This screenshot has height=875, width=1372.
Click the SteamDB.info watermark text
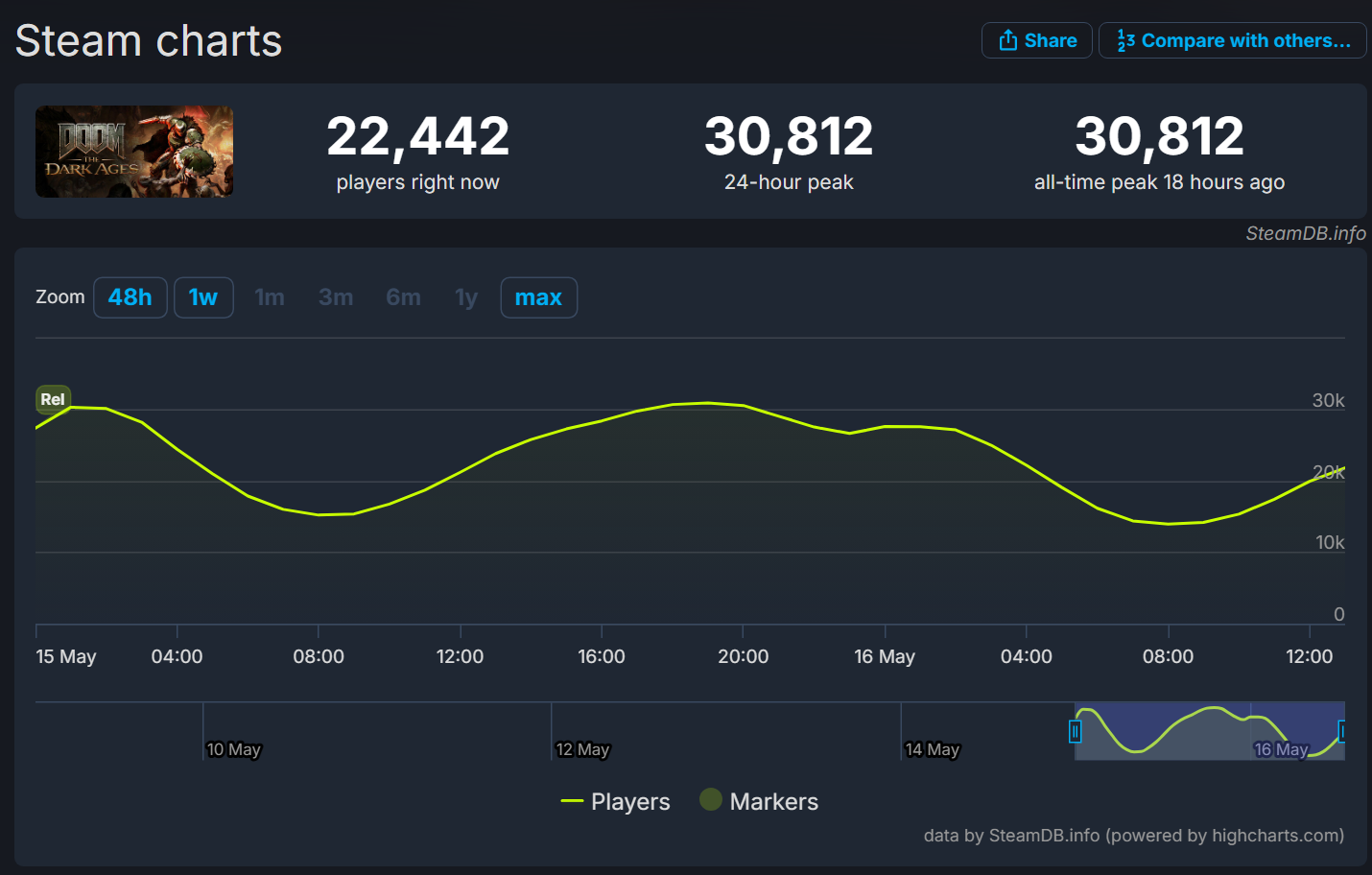tap(1305, 233)
